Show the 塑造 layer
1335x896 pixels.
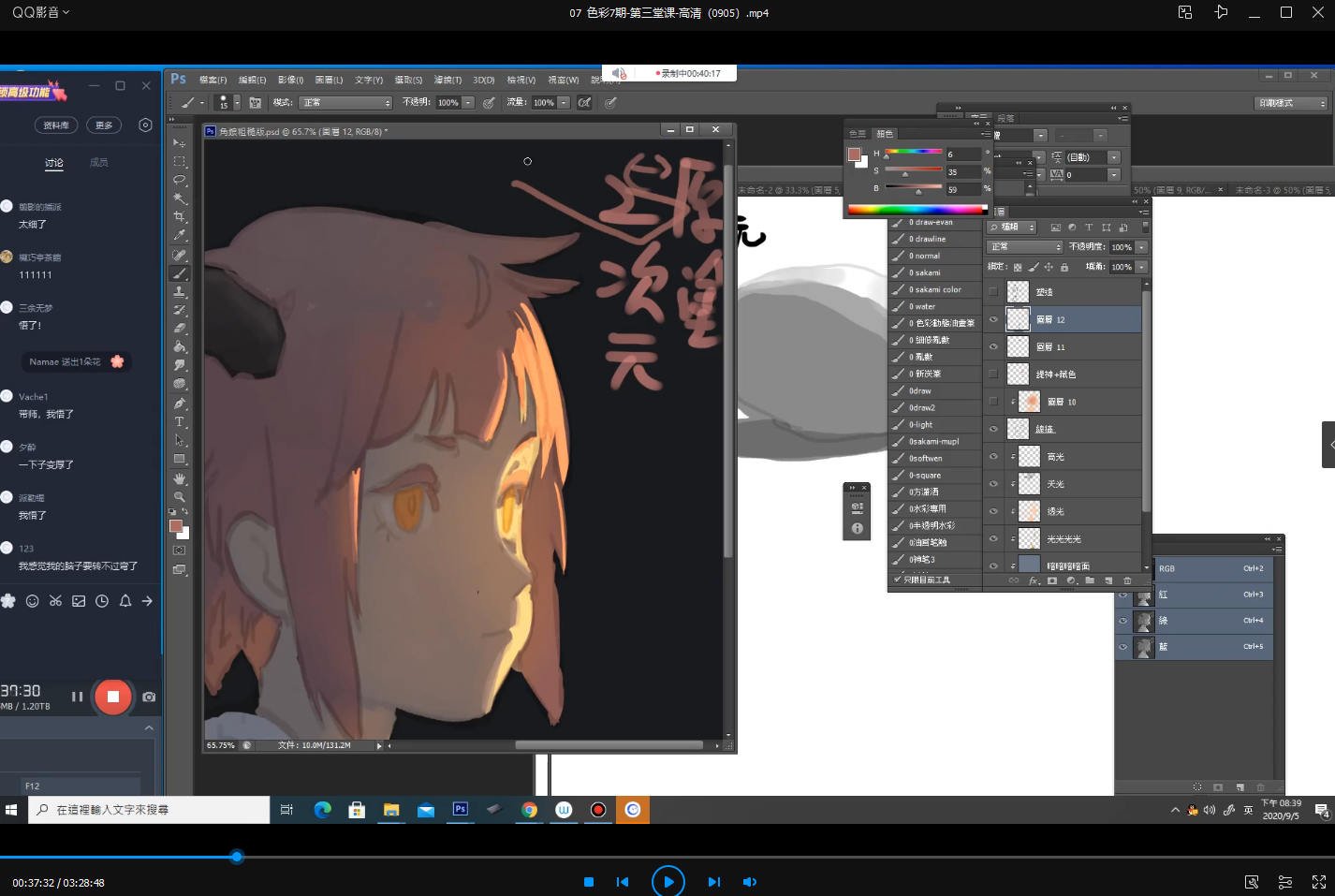pos(993,291)
